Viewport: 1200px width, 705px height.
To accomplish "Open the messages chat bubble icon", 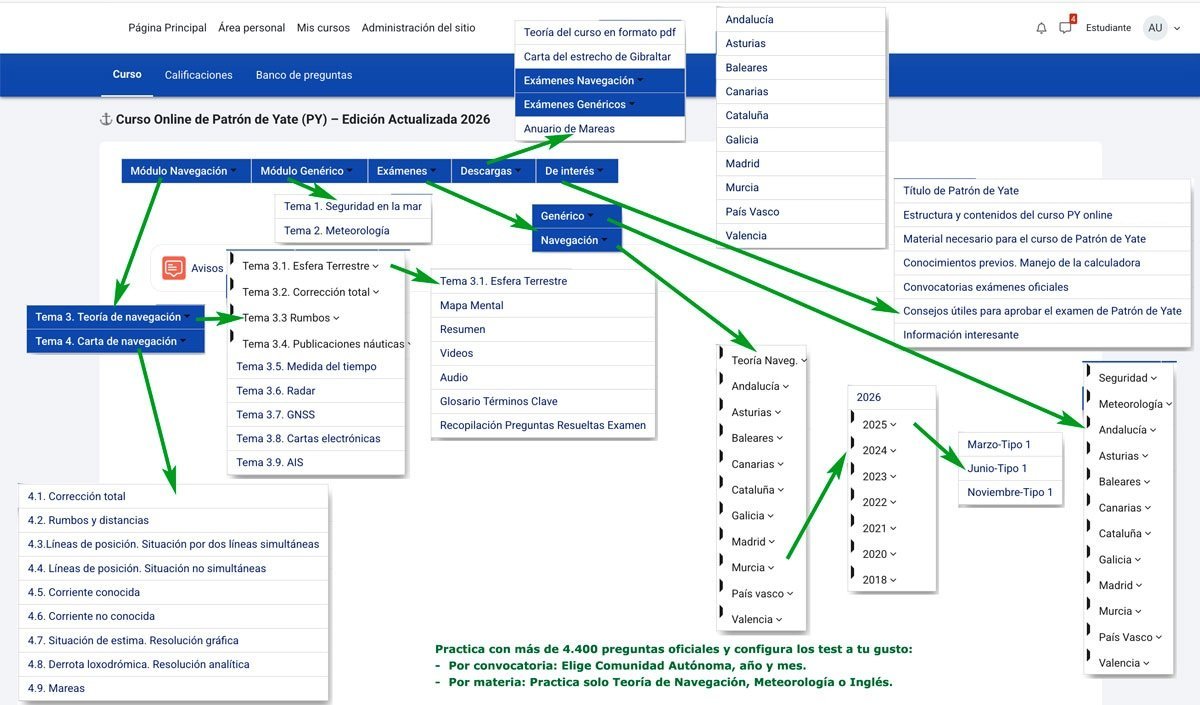I will 1066,28.
